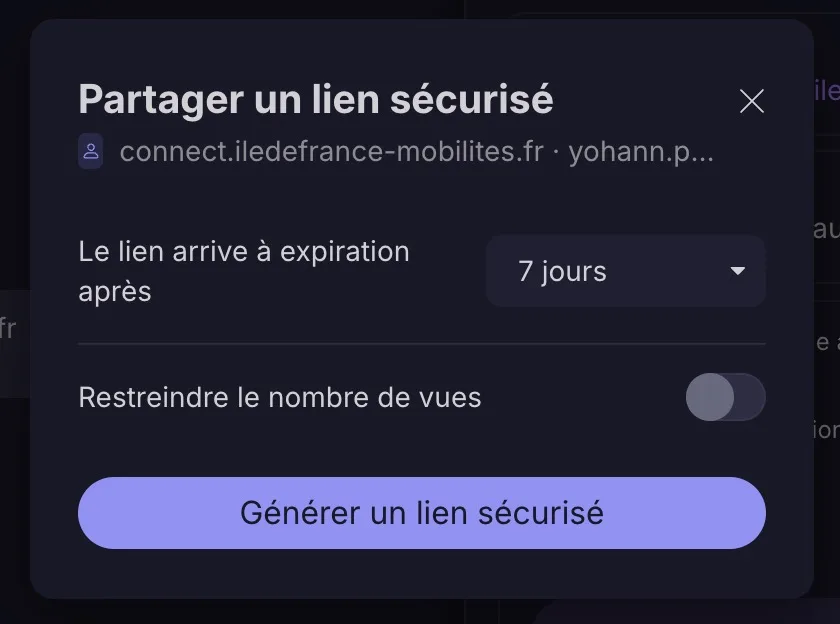Click the divider line between the two settings

421,344
